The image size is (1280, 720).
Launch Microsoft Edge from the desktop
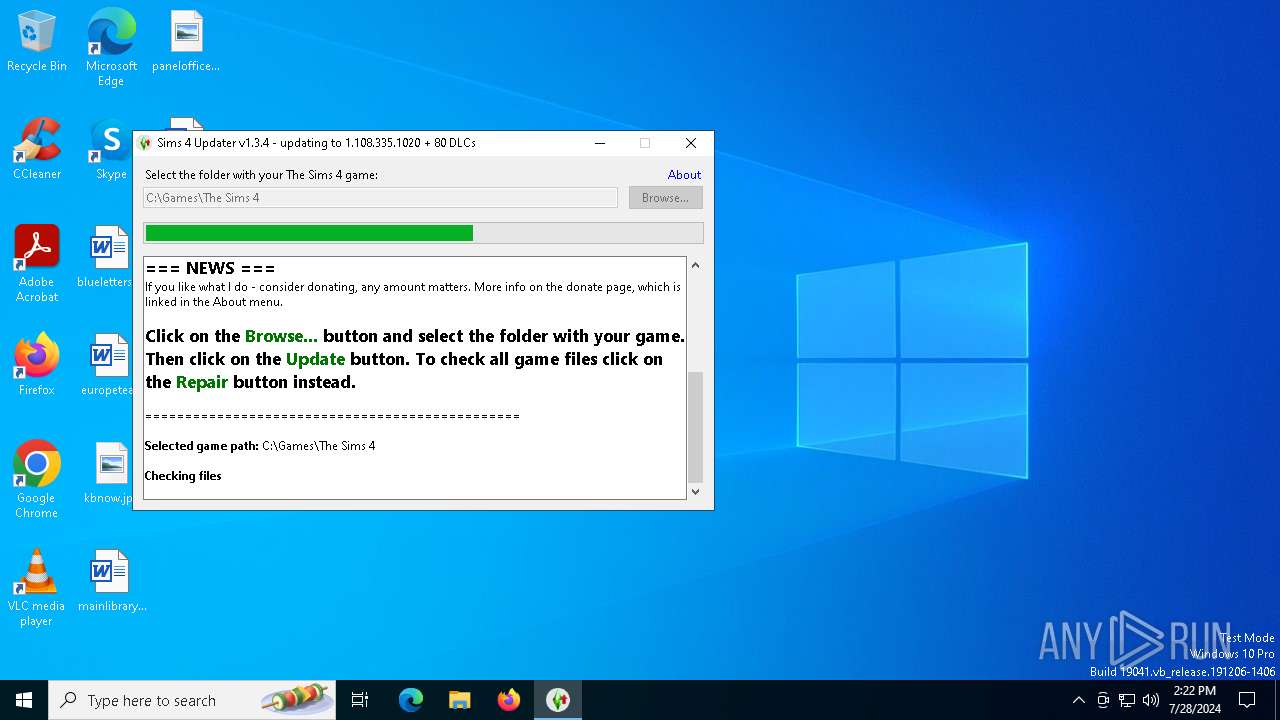click(111, 47)
